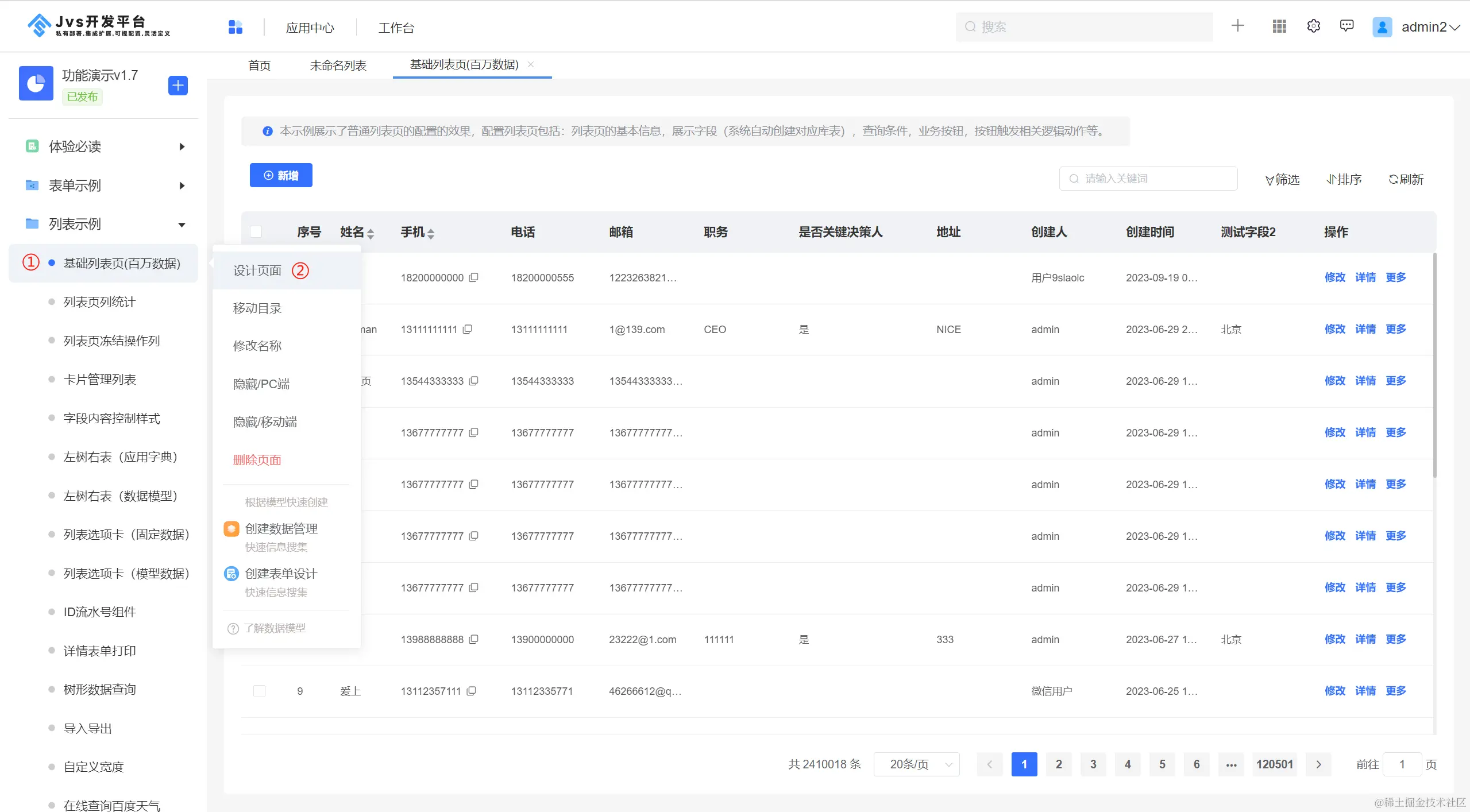
Task: Sort by 姓名 column arrows
Action: [371, 233]
